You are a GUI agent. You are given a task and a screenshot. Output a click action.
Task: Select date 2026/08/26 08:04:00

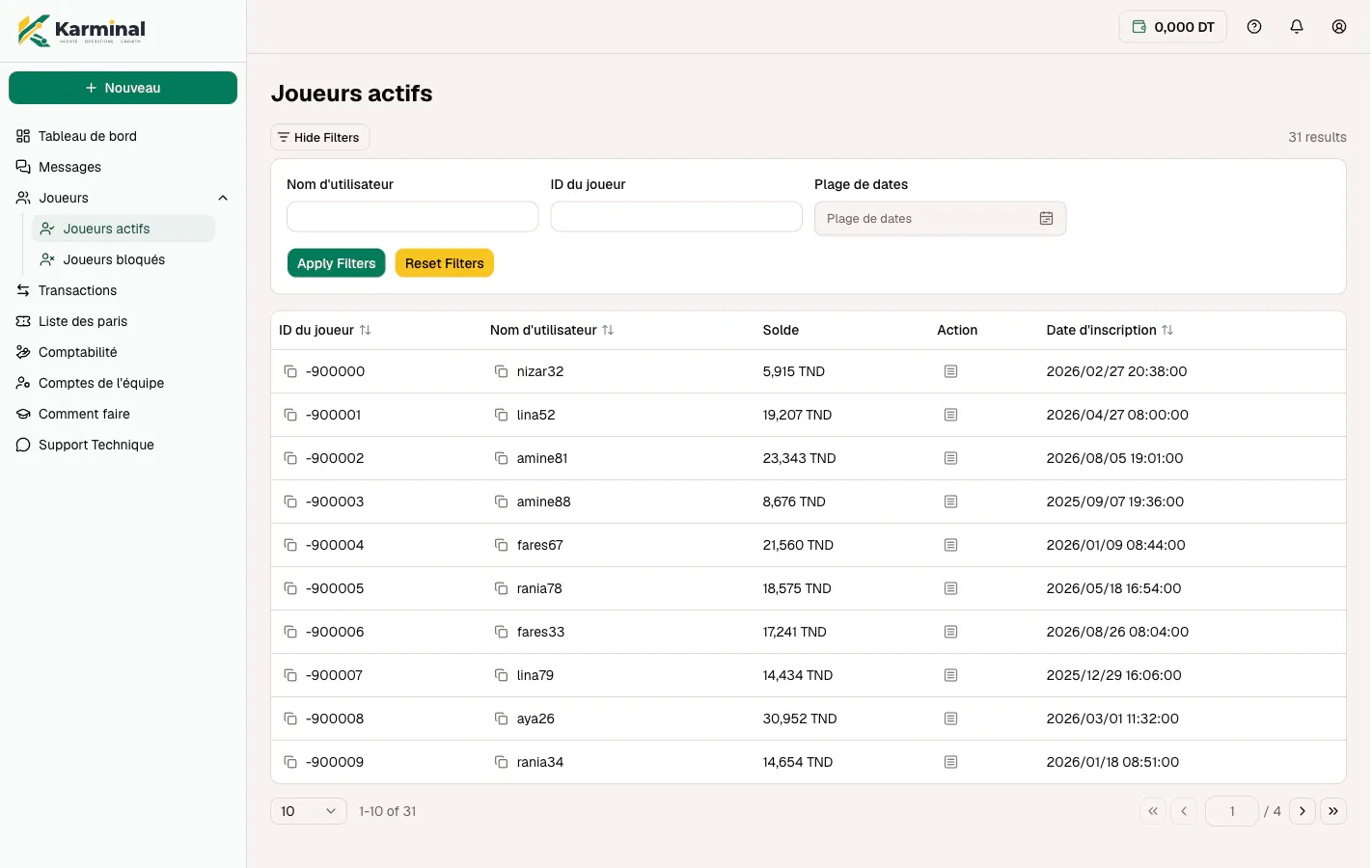pyautogui.click(x=1117, y=632)
